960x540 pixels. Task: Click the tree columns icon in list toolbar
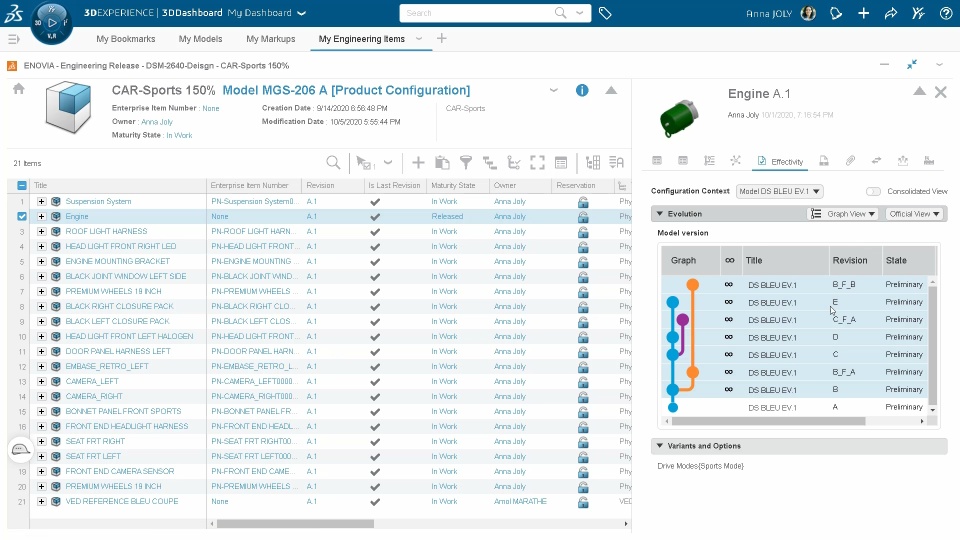pos(593,162)
